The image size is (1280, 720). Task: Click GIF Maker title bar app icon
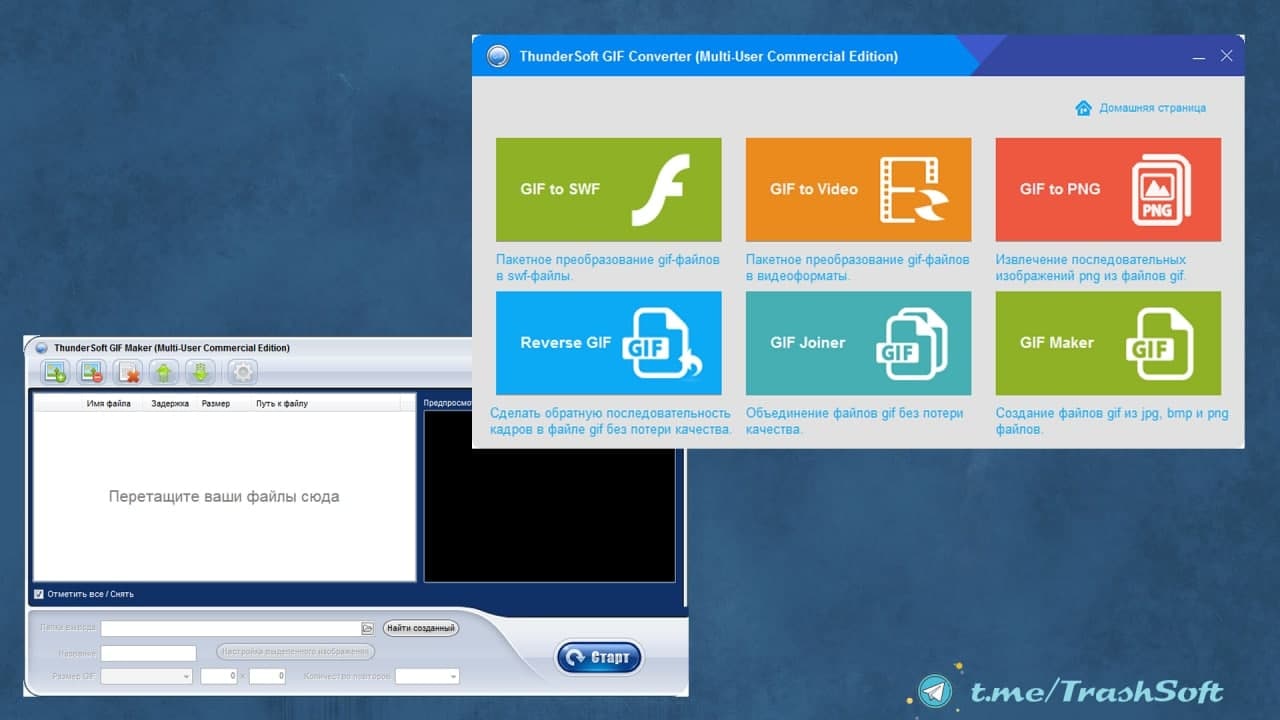click(x=41, y=348)
